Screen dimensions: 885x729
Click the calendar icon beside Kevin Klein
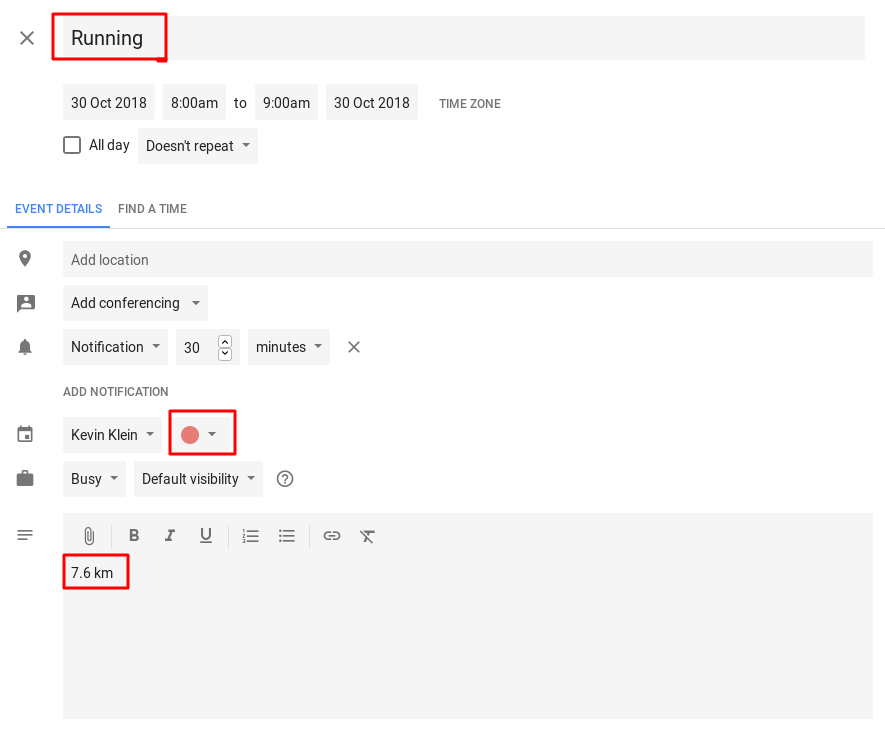pyautogui.click(x=25, y=434)
